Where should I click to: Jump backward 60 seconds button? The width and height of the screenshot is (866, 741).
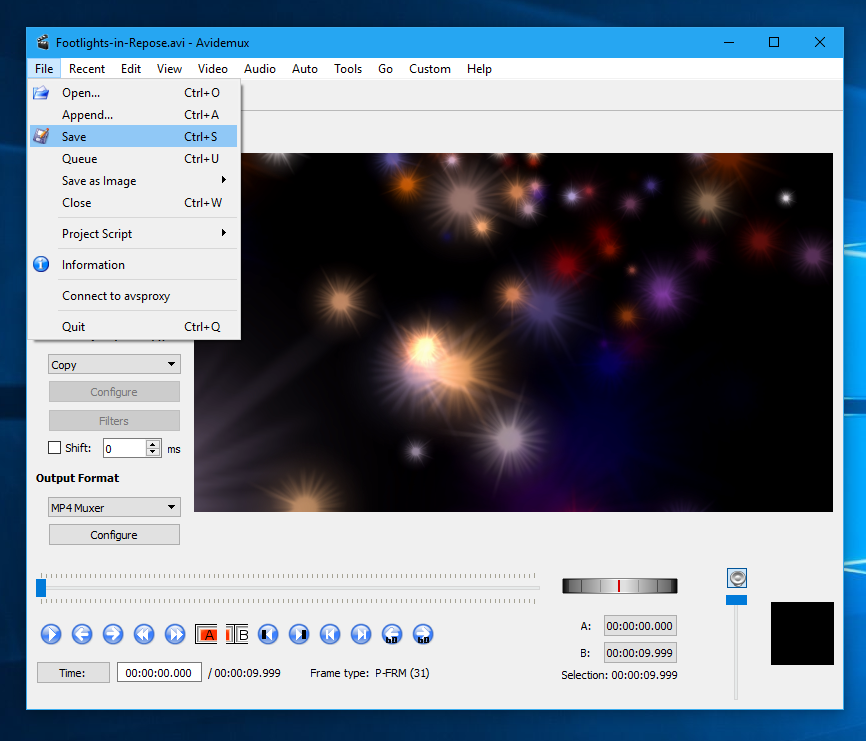(392, 634)
